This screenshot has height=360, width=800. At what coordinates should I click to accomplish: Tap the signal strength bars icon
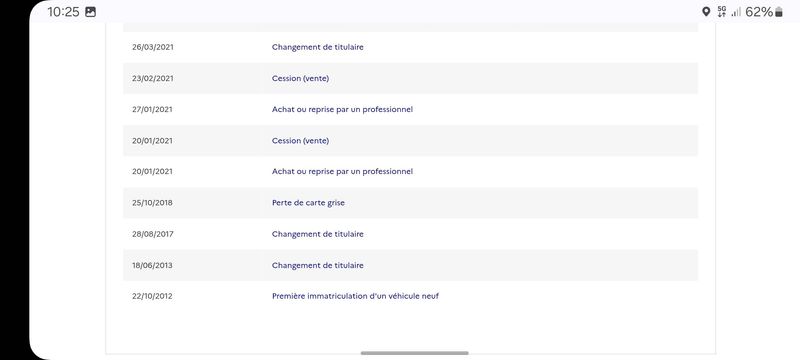(x=736, y=12)
